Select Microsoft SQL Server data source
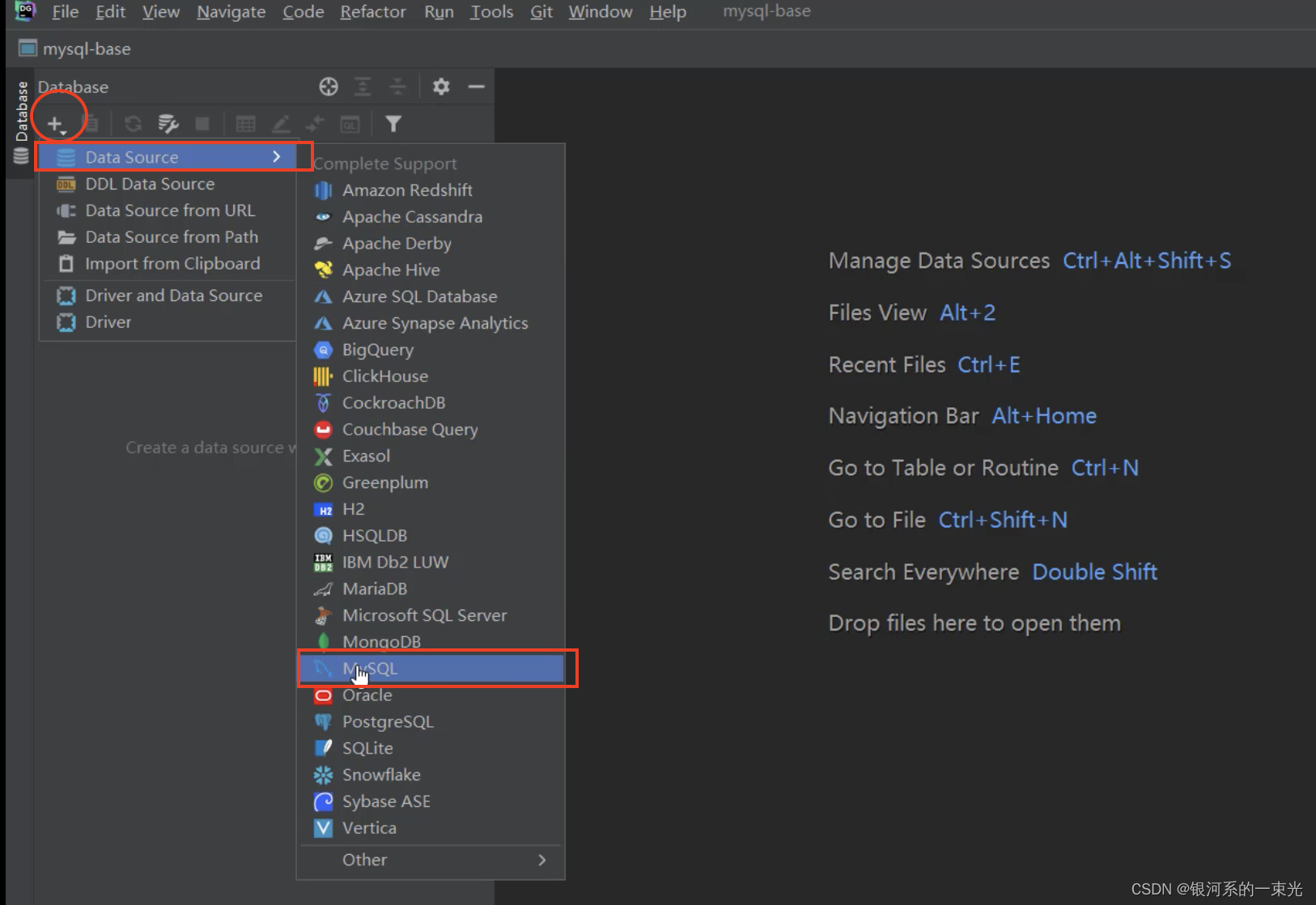The width and height of the screenshot is (1316, 905). point(432,616)
